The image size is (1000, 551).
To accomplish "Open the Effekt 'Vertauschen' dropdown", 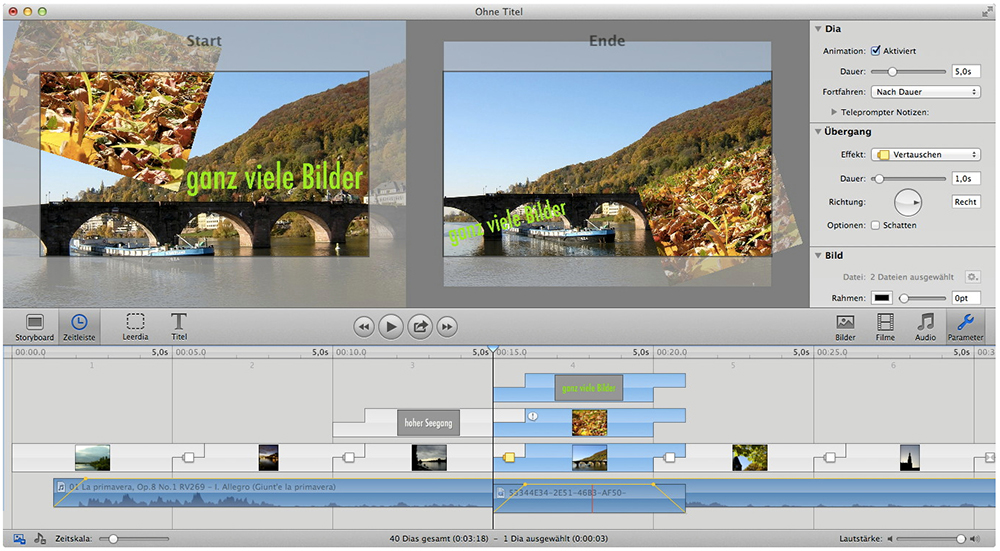I will (x=925, y=155).
